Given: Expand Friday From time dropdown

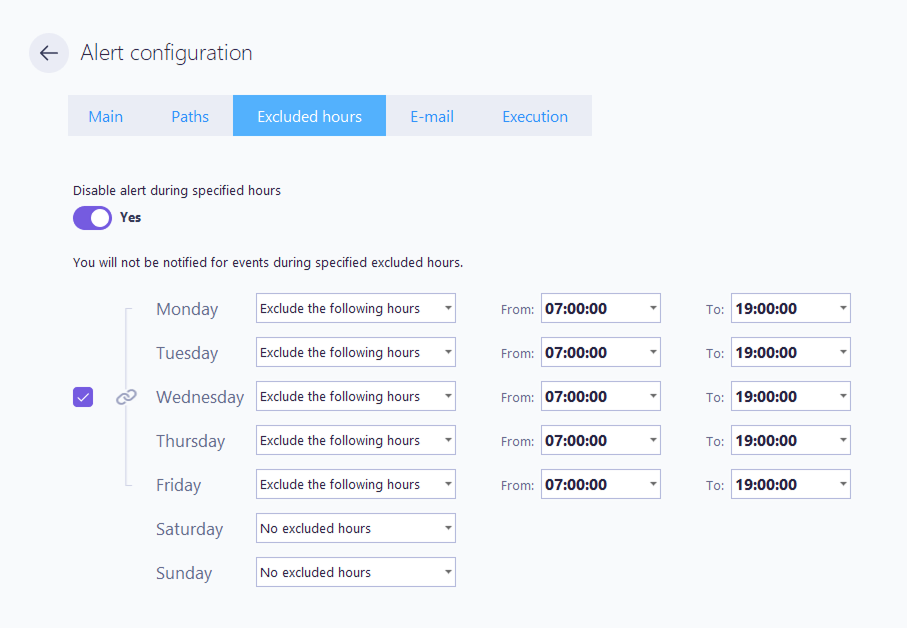Looking at the screenshot, I should [600, 484].
